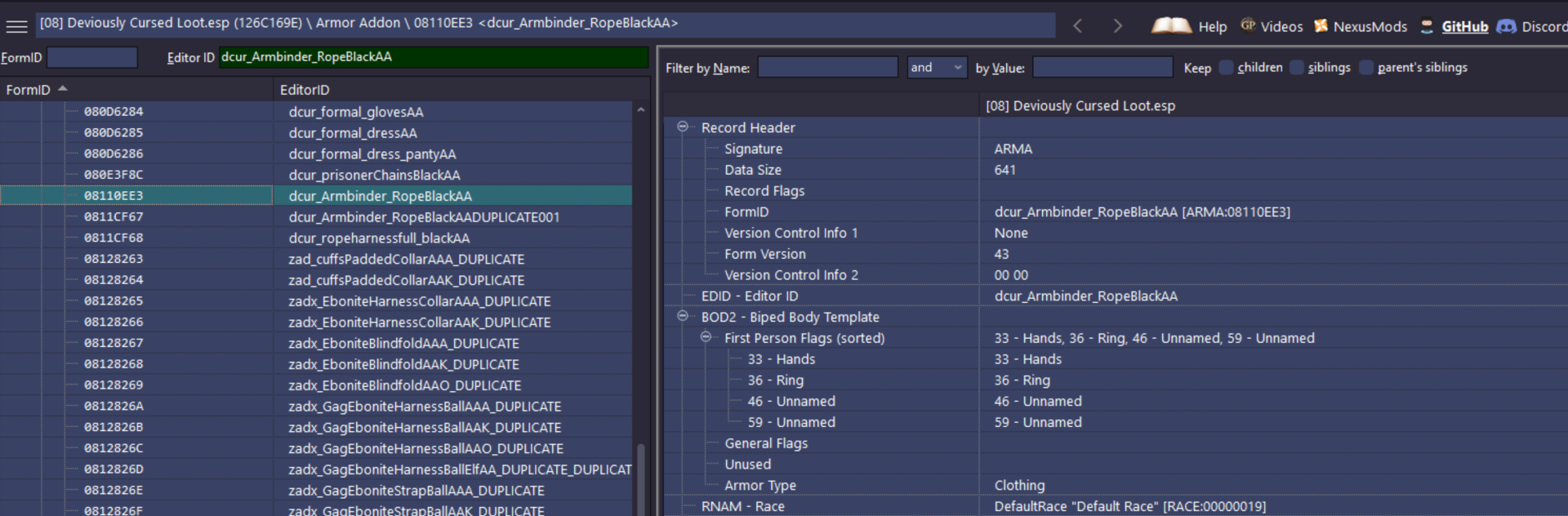Collapse the Record Header node

pos(683,127)
